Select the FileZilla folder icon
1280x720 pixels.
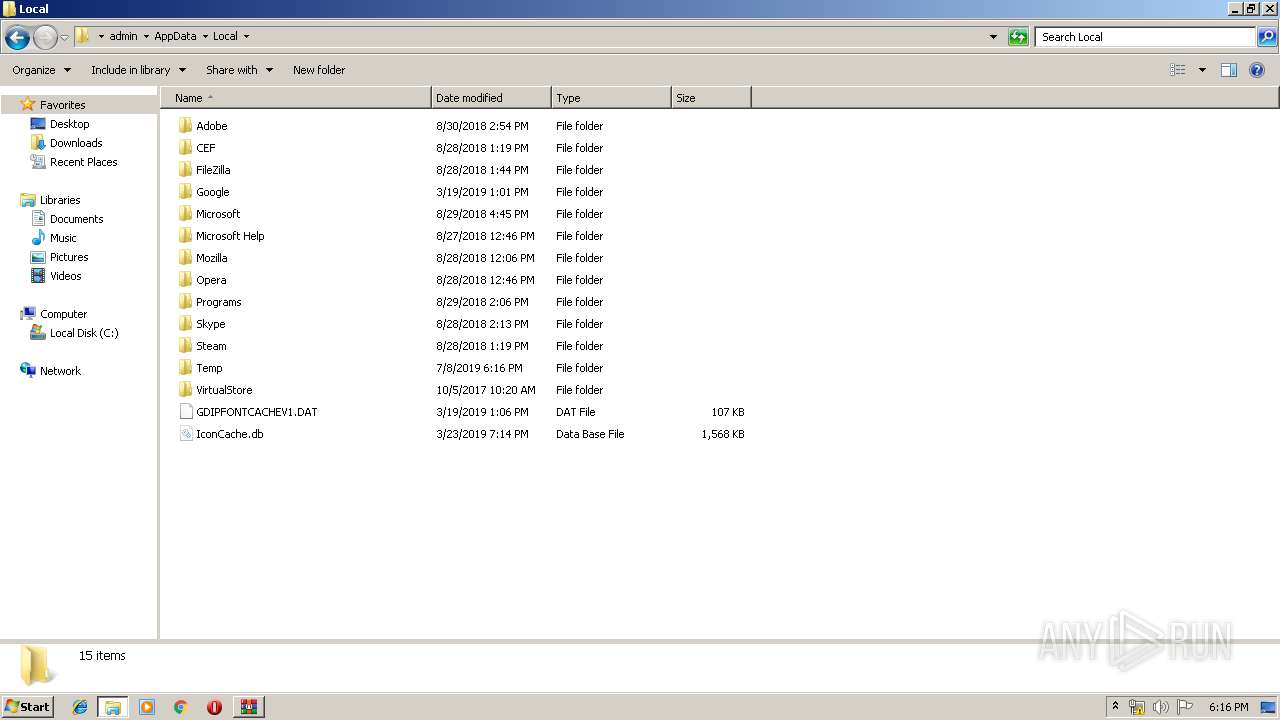pos(185,170)
